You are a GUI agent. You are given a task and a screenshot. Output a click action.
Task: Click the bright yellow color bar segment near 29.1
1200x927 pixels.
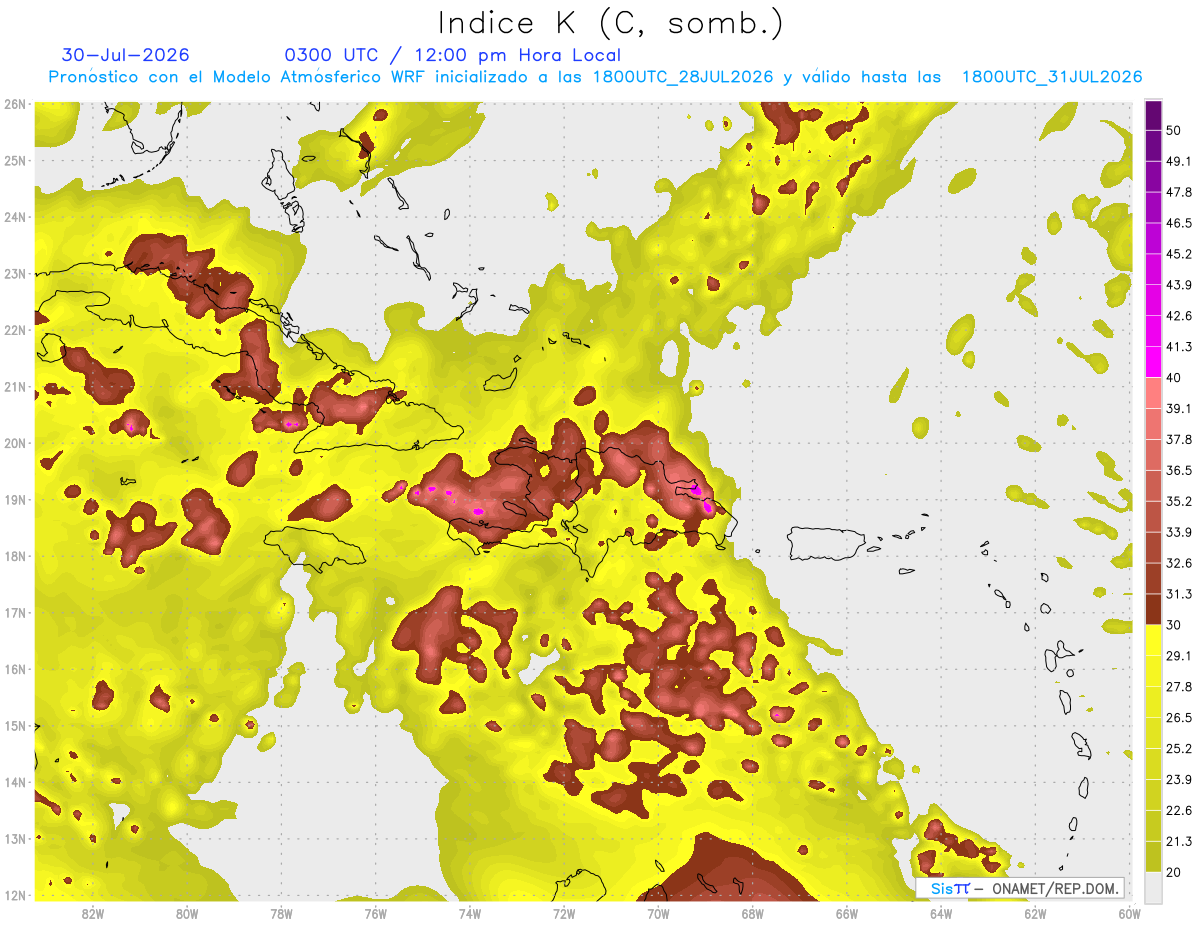(1153, 641)
